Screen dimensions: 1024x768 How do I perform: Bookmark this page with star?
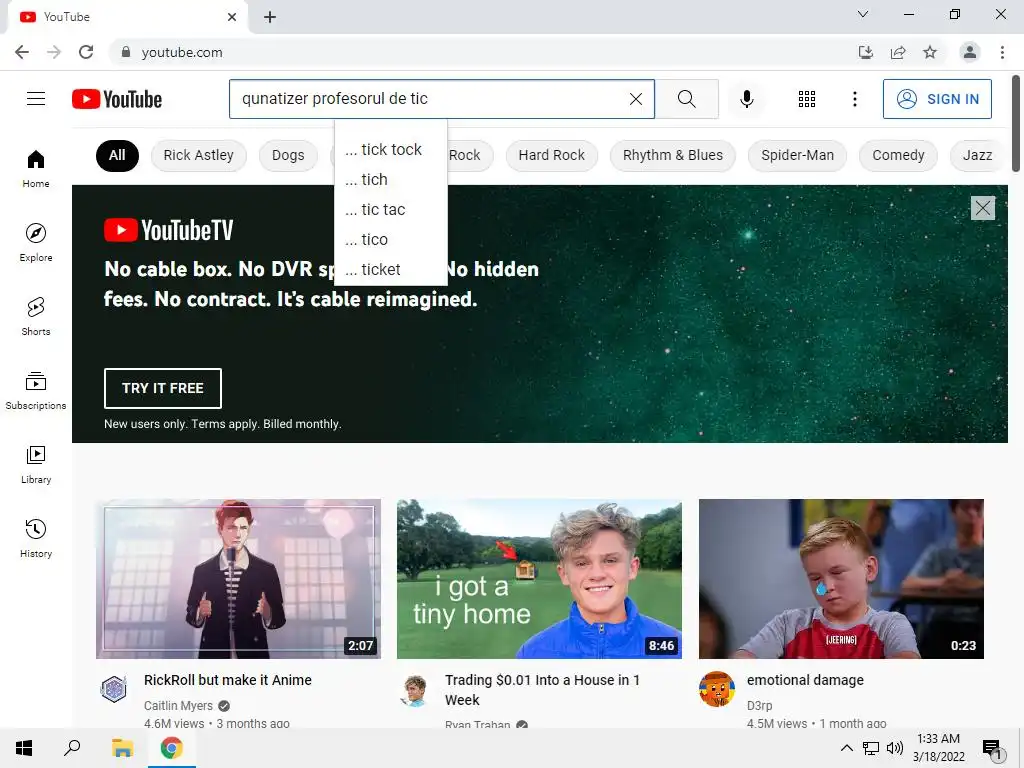coord(930,52)
